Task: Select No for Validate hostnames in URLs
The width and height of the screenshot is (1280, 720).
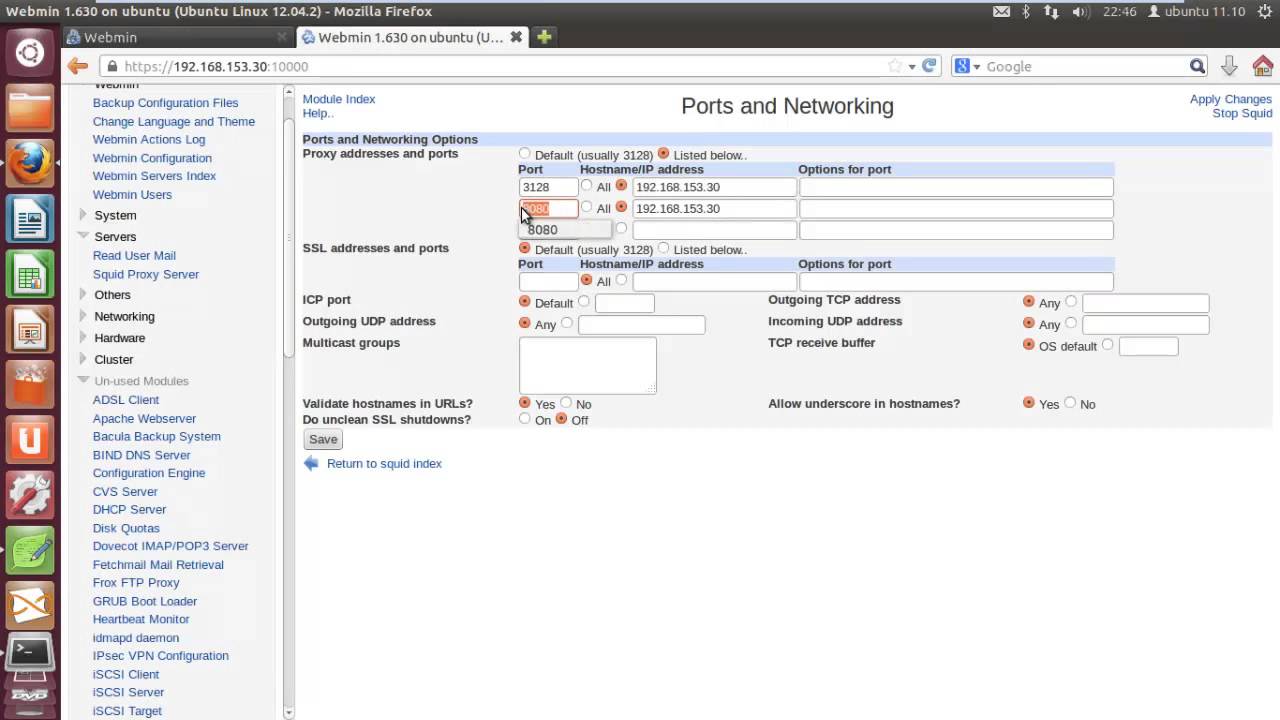Action: pyautogui.click(x=566, y=403)
